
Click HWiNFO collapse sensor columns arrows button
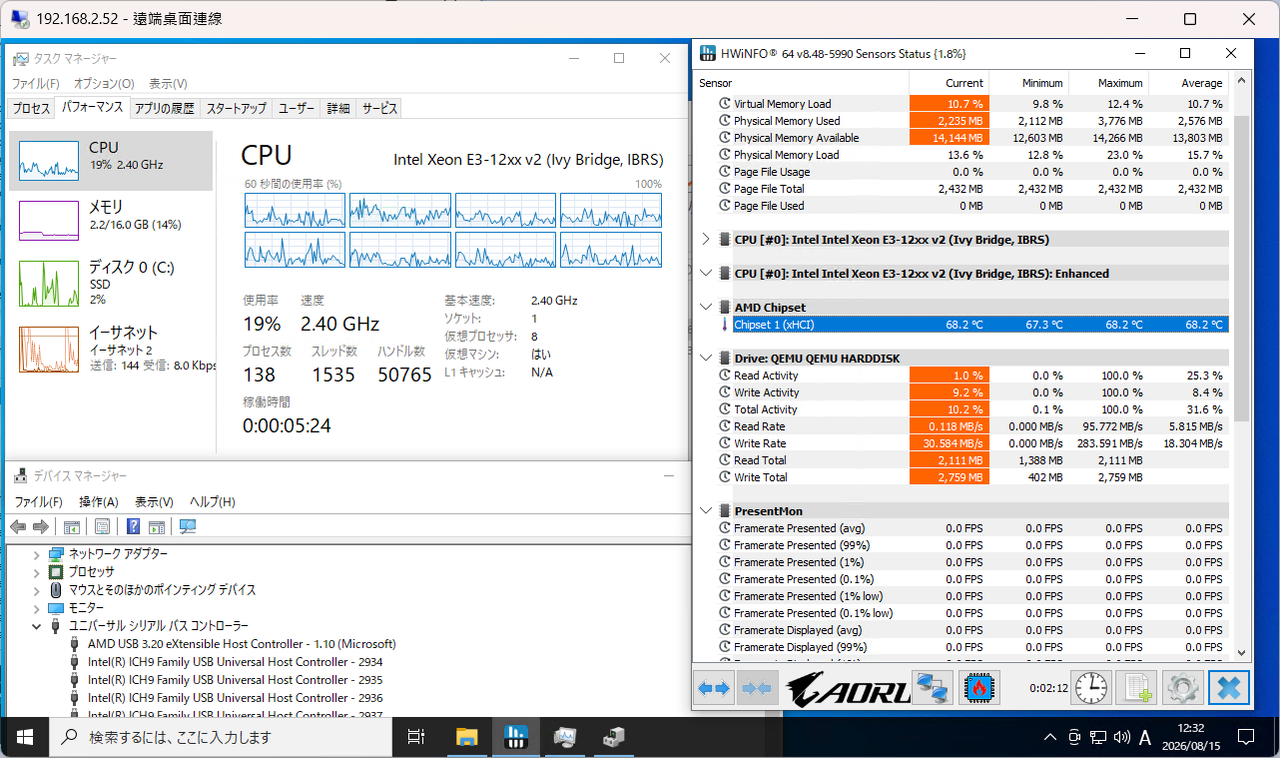pos(757,688)
